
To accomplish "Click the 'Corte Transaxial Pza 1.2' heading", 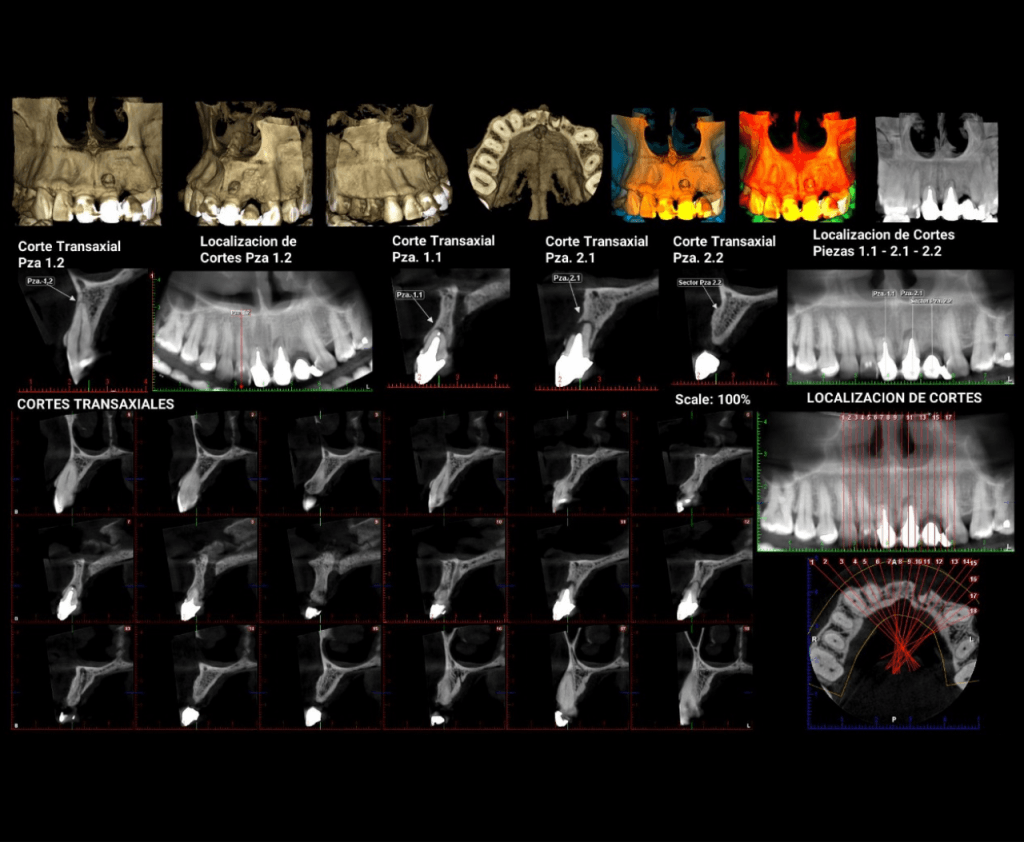I will pos(69,254).
